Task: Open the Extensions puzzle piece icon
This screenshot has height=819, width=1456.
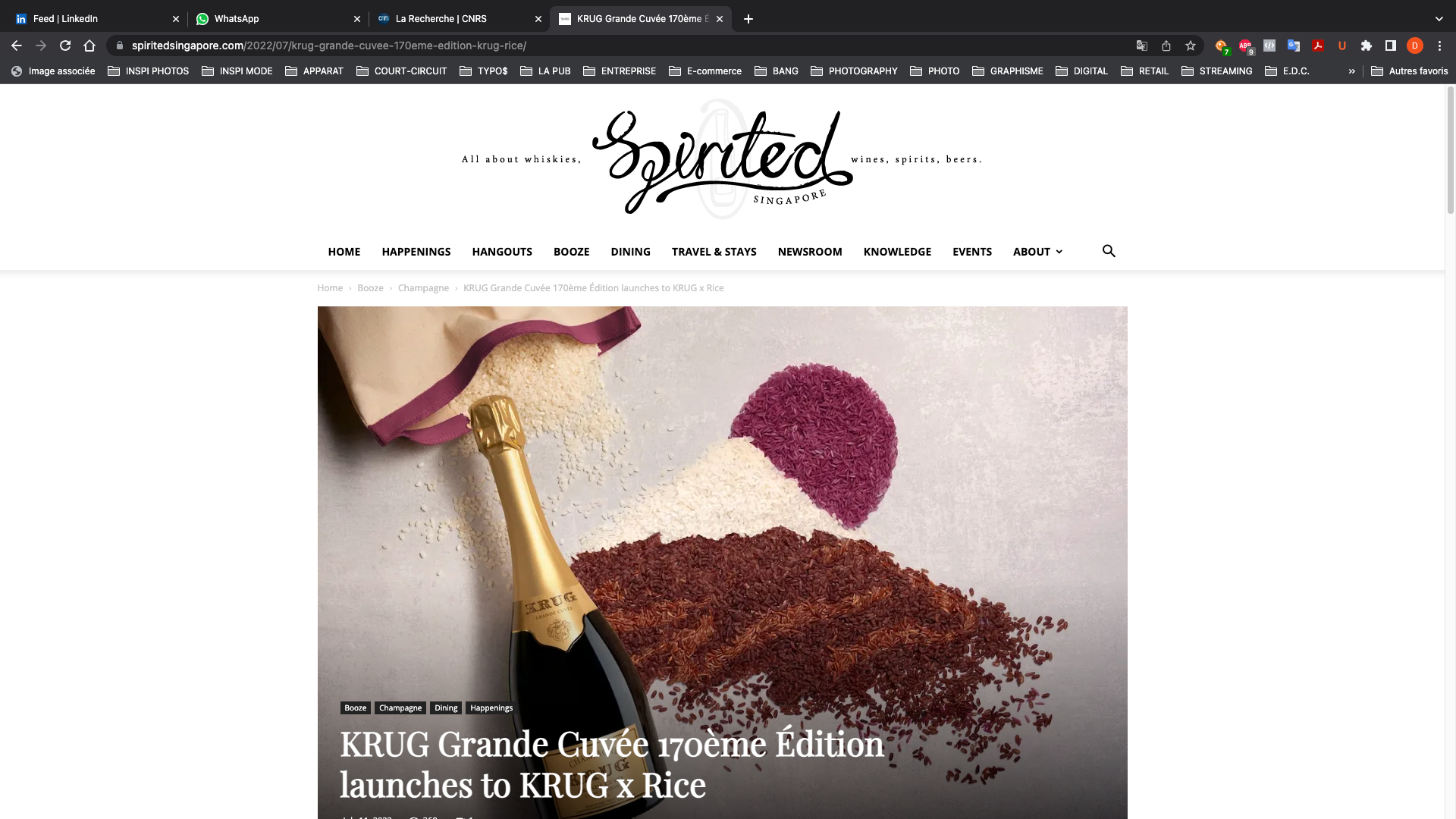Action: (1367, 45)
